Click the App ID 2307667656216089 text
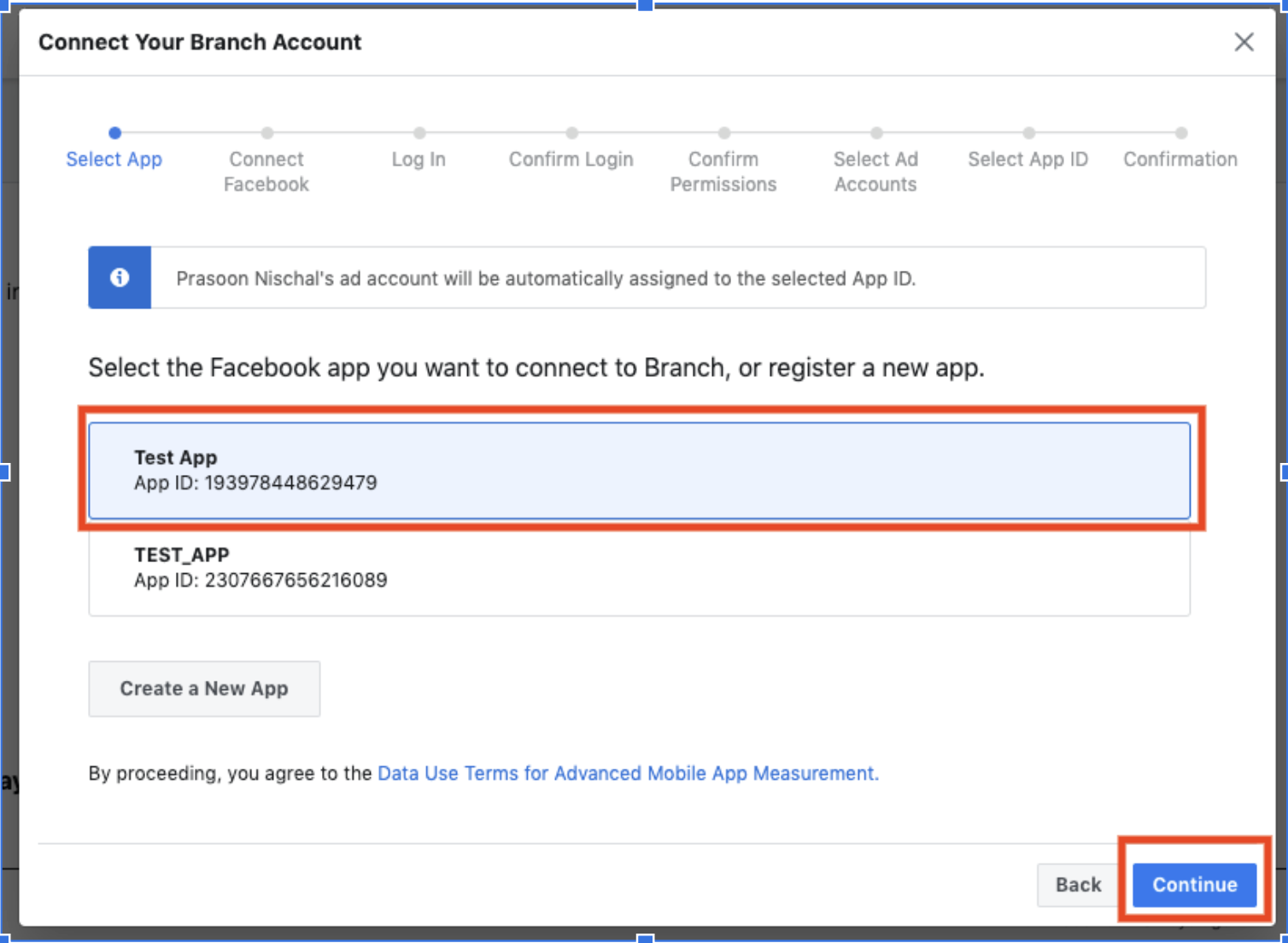The width and height of the screenshot is (1288, 943). click(x=261, y=580)
